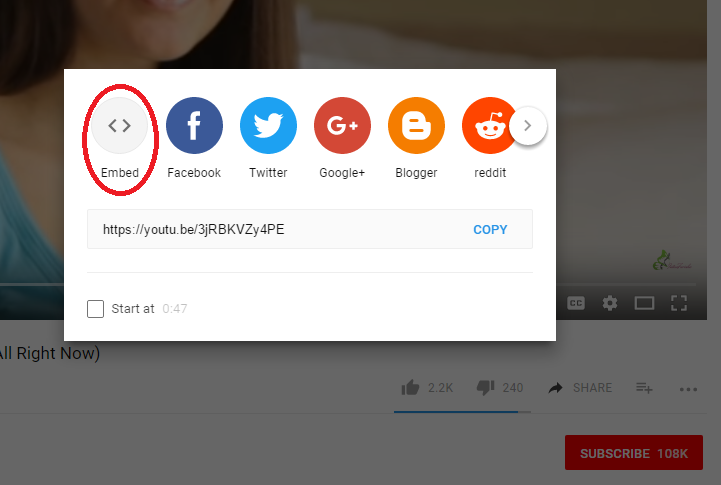
Task: Enable the Start at checkbox
Action: tap(95, 309)
